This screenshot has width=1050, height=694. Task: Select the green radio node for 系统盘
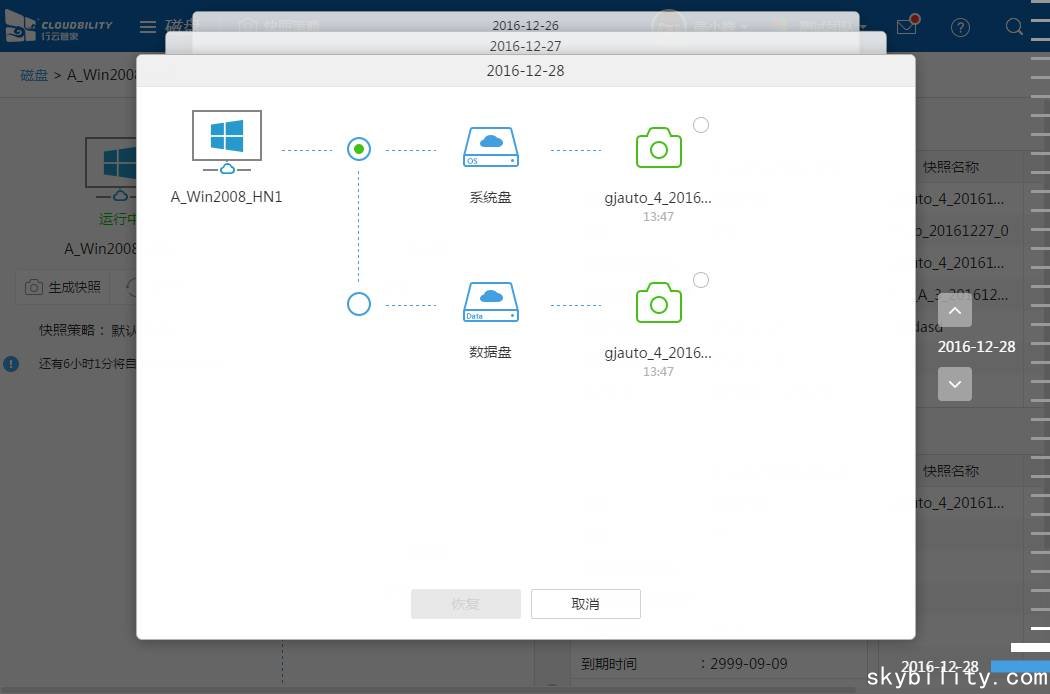[359, 149]
